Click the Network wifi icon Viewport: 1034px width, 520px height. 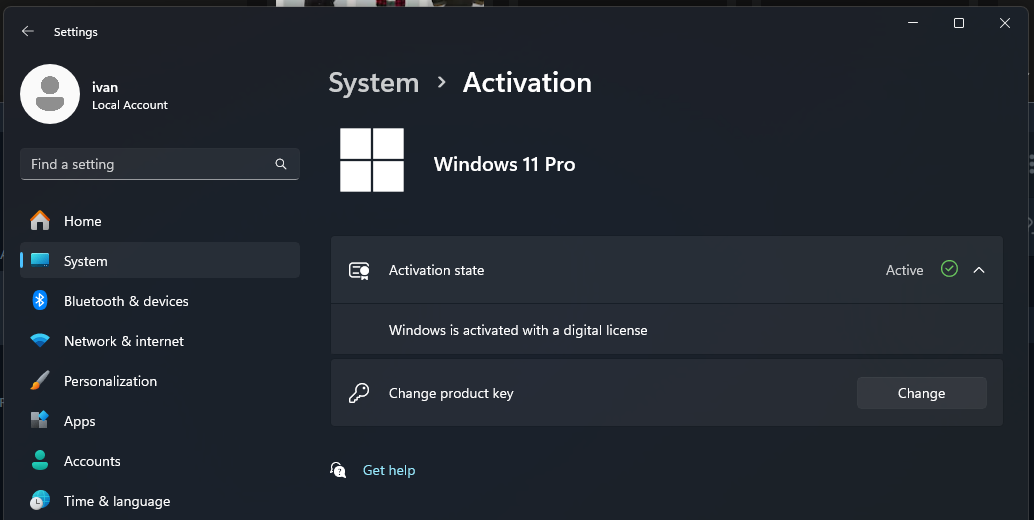[40, 341]
